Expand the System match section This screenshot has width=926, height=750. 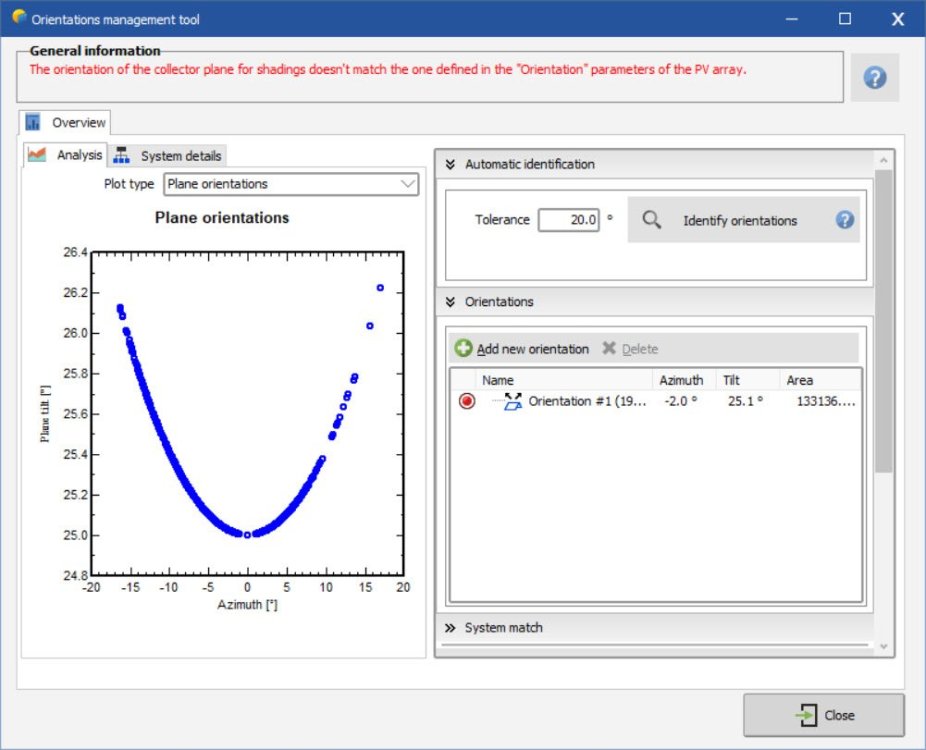451,628
